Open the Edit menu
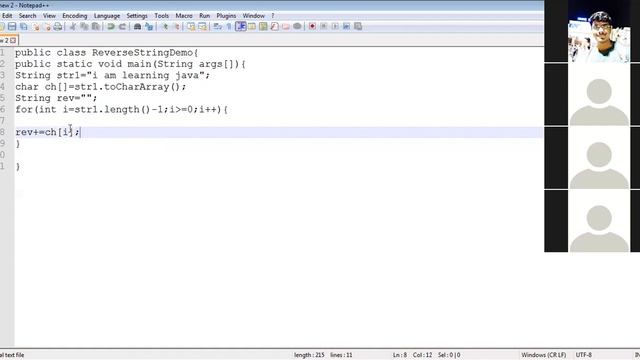This screenshot has width=640, height=360. [7, 16]
